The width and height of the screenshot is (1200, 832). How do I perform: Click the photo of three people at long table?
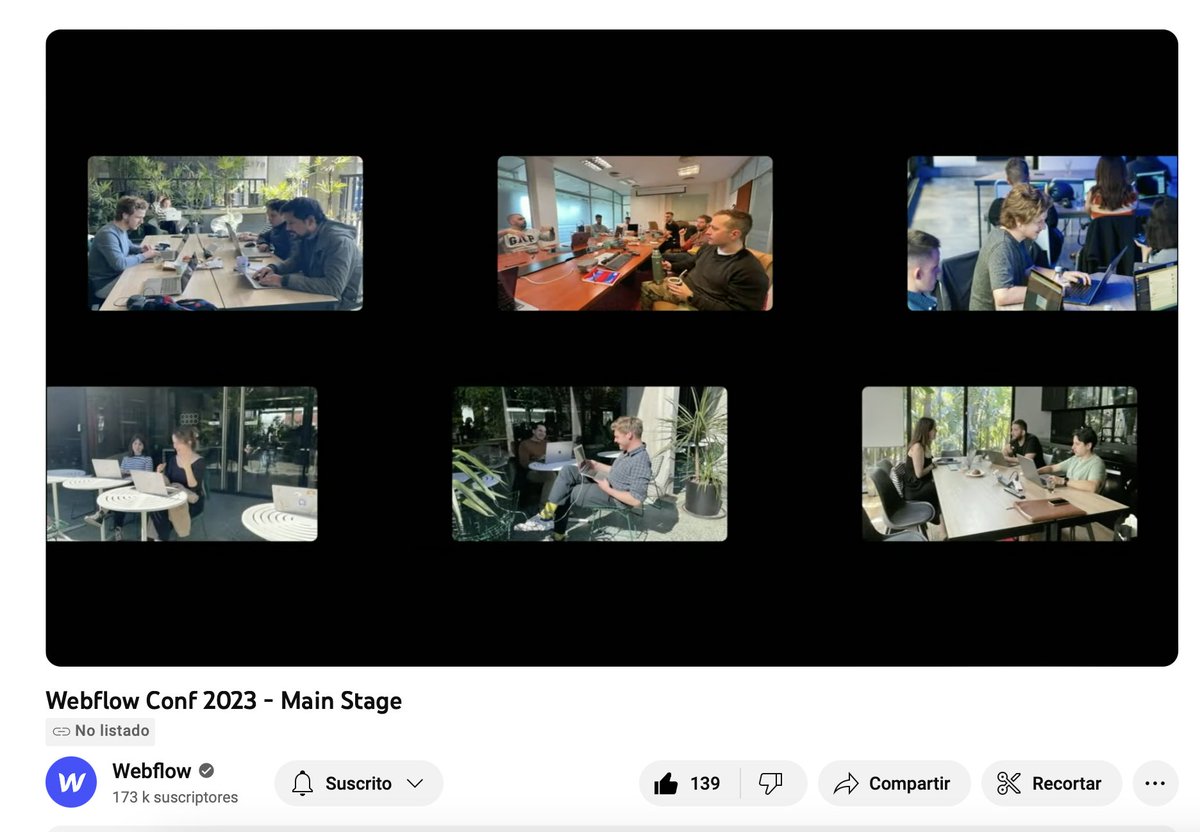(1000, 464)
